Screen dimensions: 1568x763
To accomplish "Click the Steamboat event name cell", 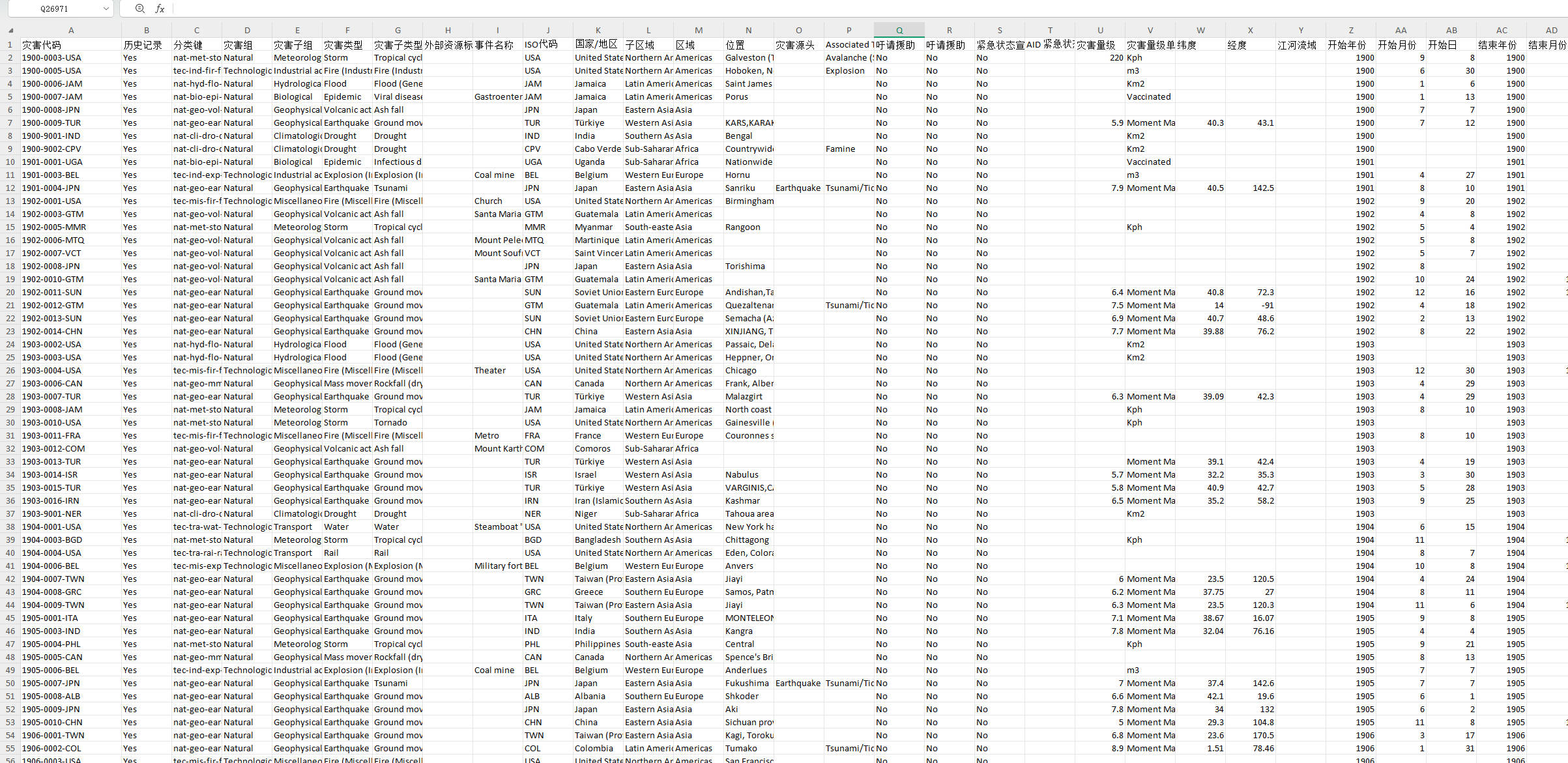I will (497, 526).
